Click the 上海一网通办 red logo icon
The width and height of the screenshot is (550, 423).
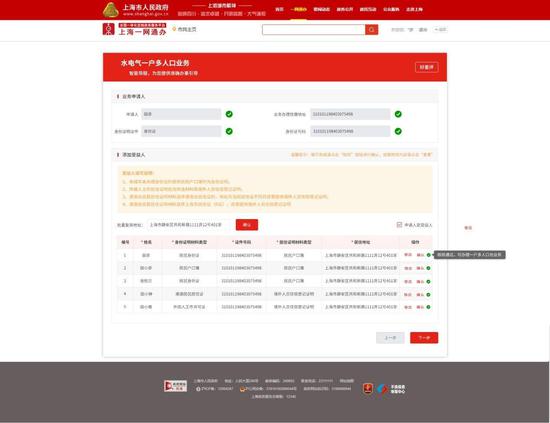[108, 29]
